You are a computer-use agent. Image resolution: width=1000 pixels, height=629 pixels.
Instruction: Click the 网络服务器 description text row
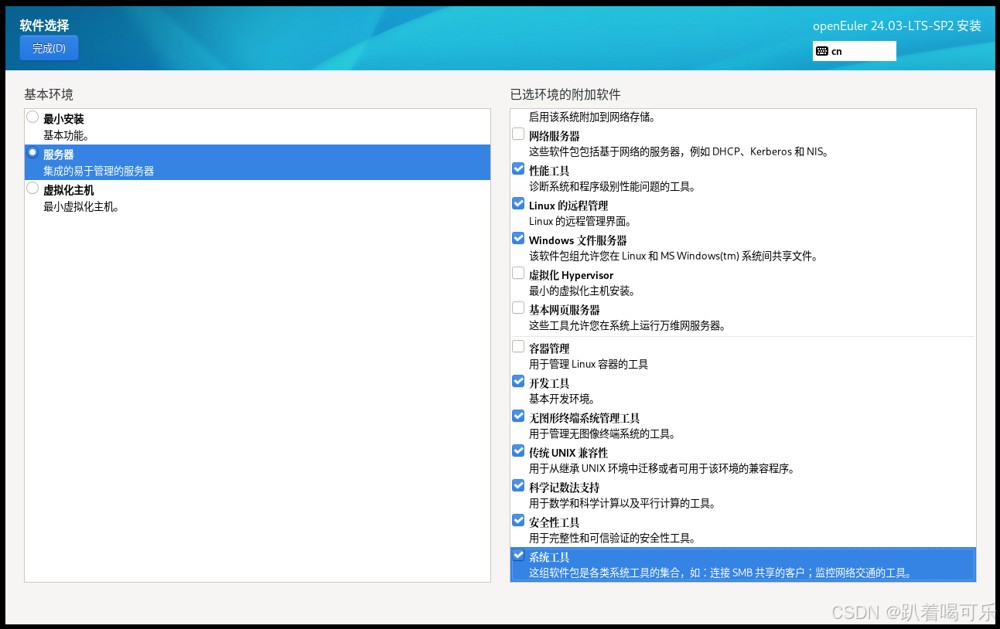[x=679, y=152]
